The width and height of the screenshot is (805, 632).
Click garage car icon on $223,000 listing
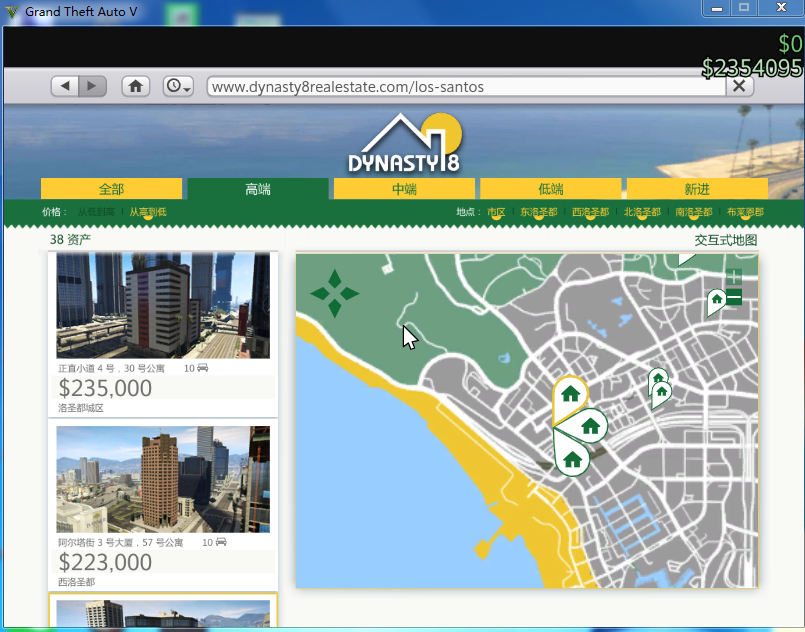[x=221, y=542]
